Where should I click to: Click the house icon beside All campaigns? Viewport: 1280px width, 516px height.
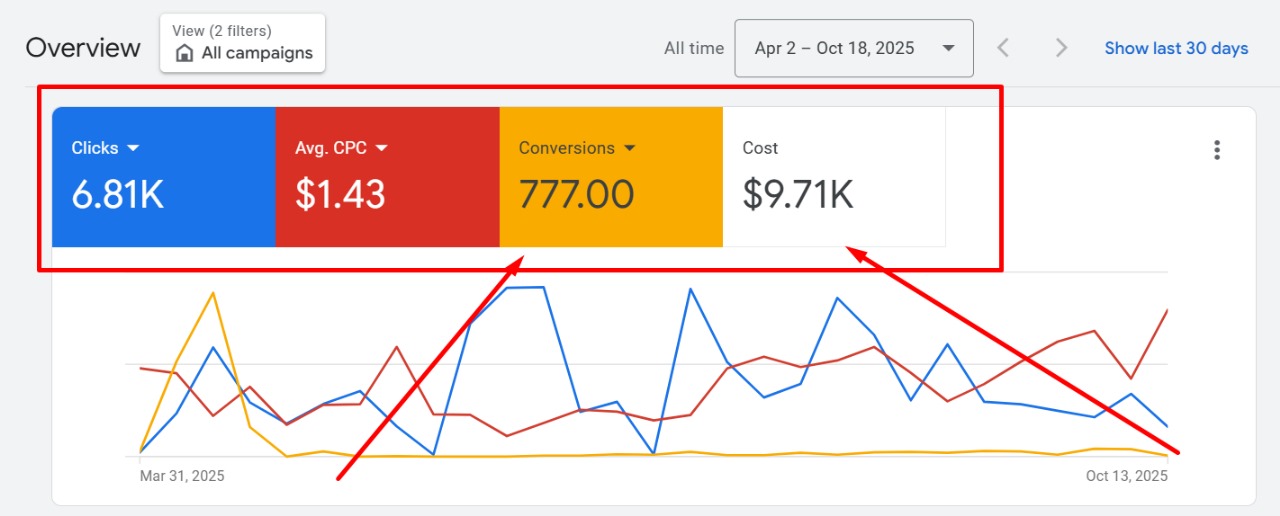184,54
